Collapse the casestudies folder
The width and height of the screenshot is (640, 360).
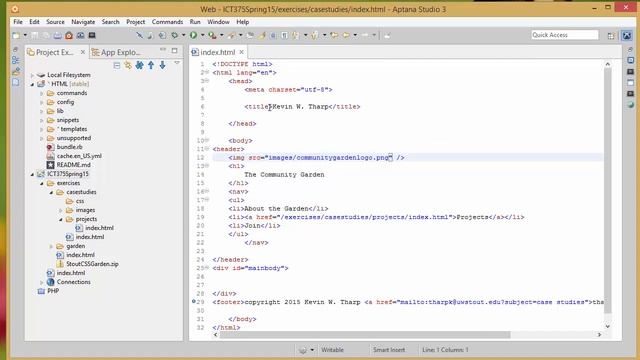click(x=51, y=192)
